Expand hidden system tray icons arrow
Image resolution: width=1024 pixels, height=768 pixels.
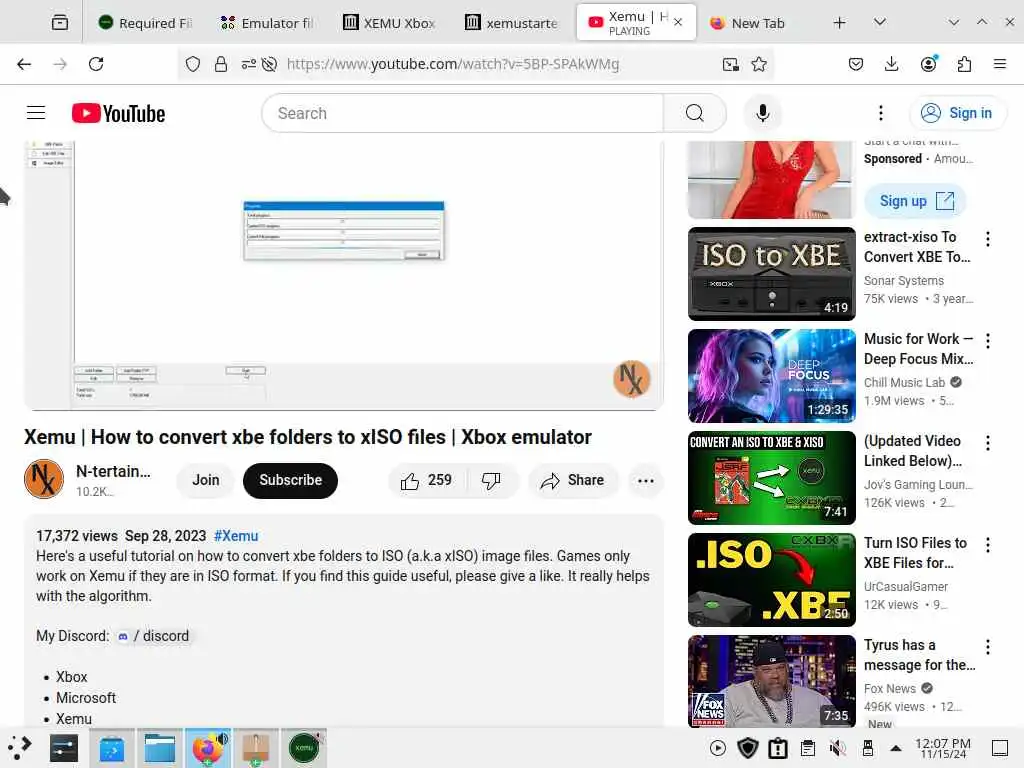[x=896, y=748]
